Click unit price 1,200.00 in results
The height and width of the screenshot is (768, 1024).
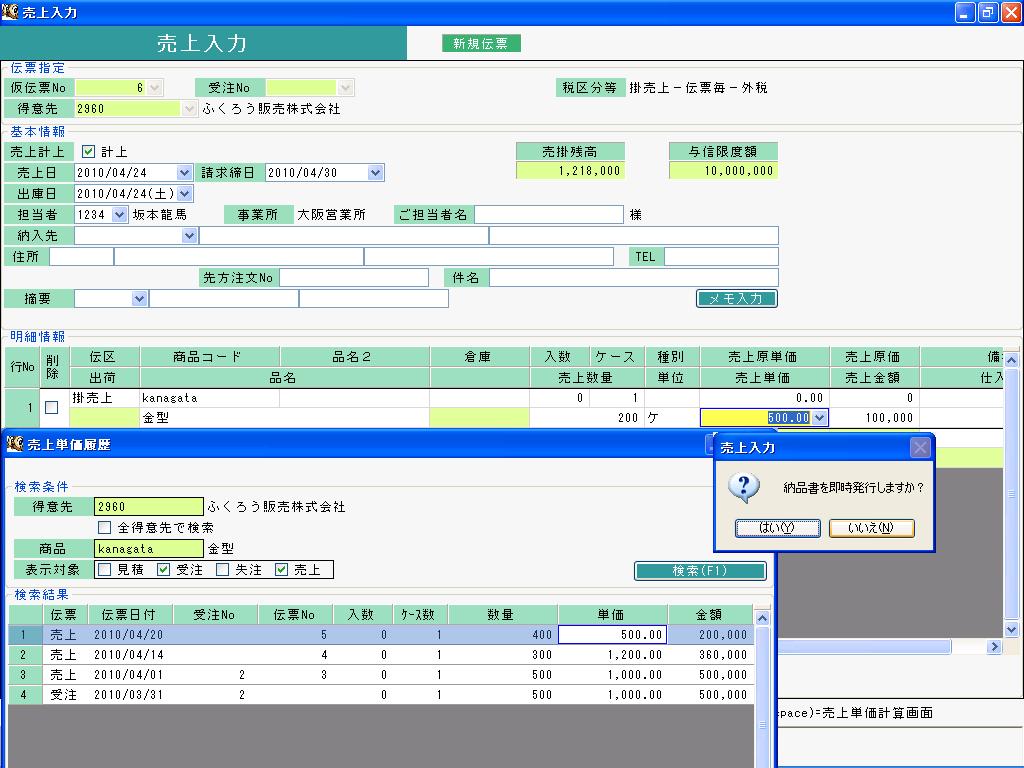[613, 654]
